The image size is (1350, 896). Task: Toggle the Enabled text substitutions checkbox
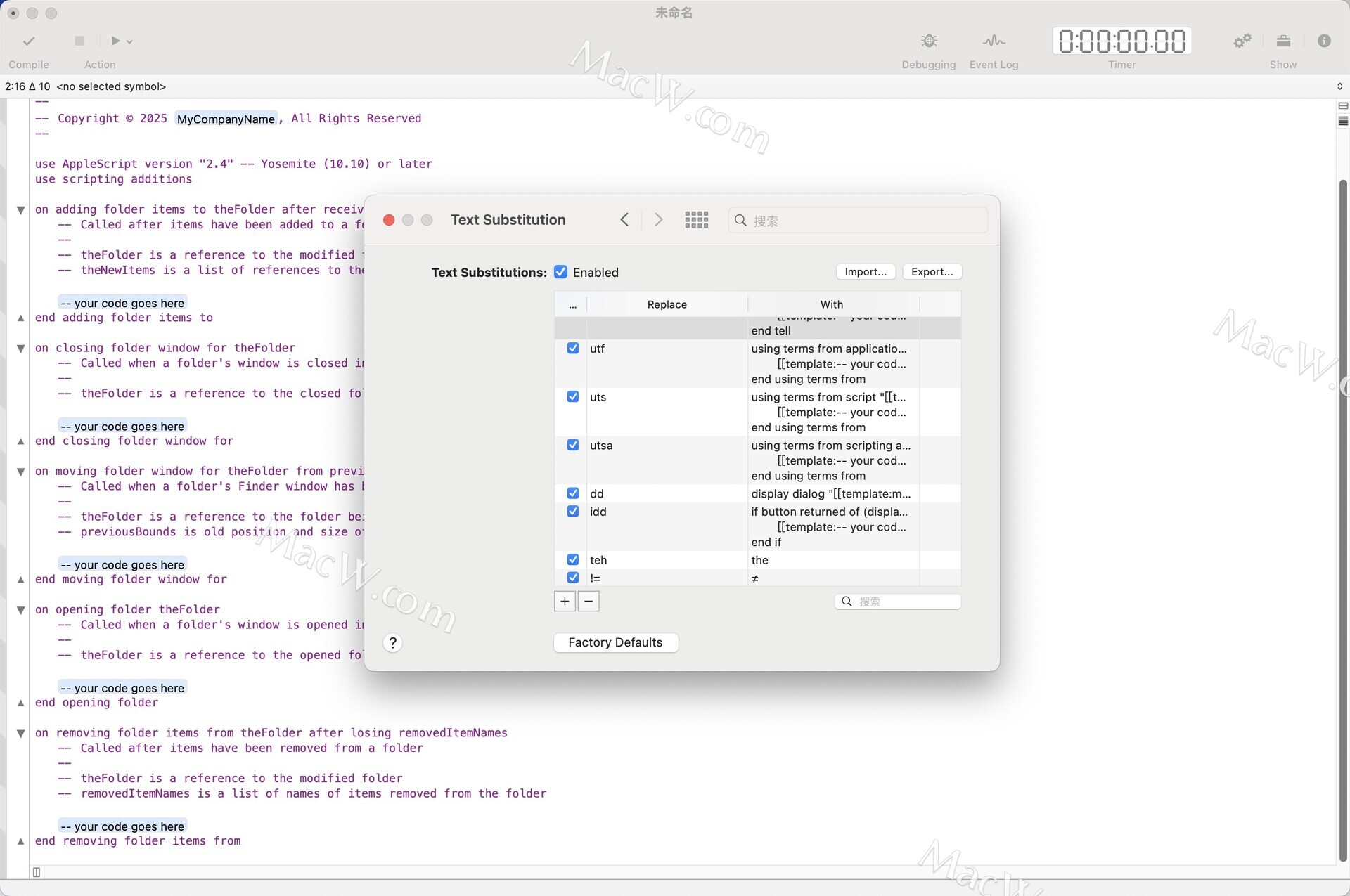[x=560, y=272]
